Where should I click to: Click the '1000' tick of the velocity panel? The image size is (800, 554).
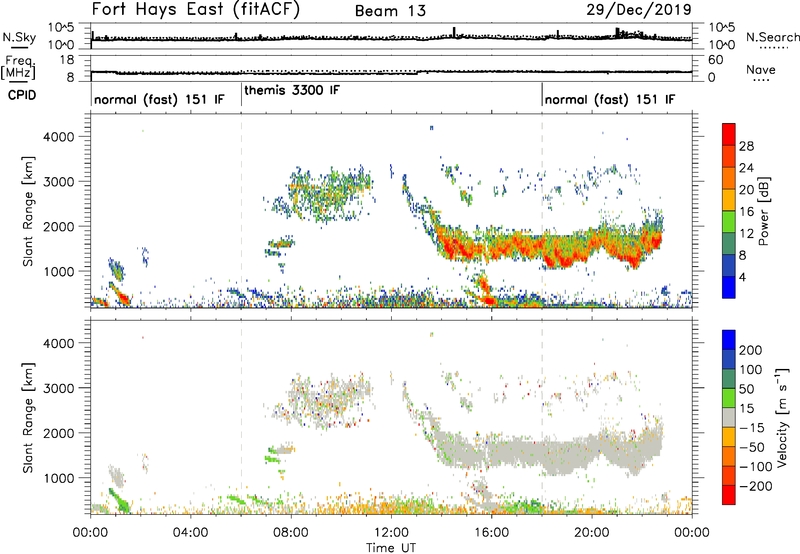pyautogui.click(x=59, y=478)
